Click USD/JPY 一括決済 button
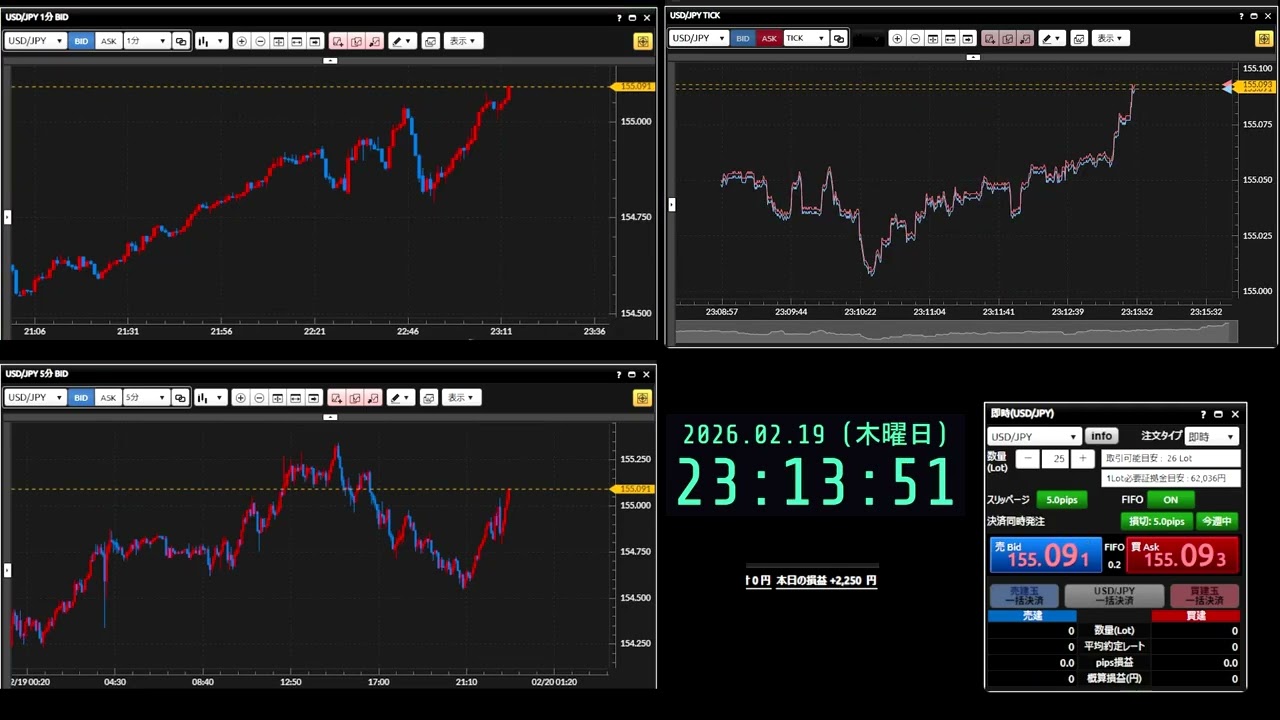1280x720 pixels. (x=1114, y=596)
